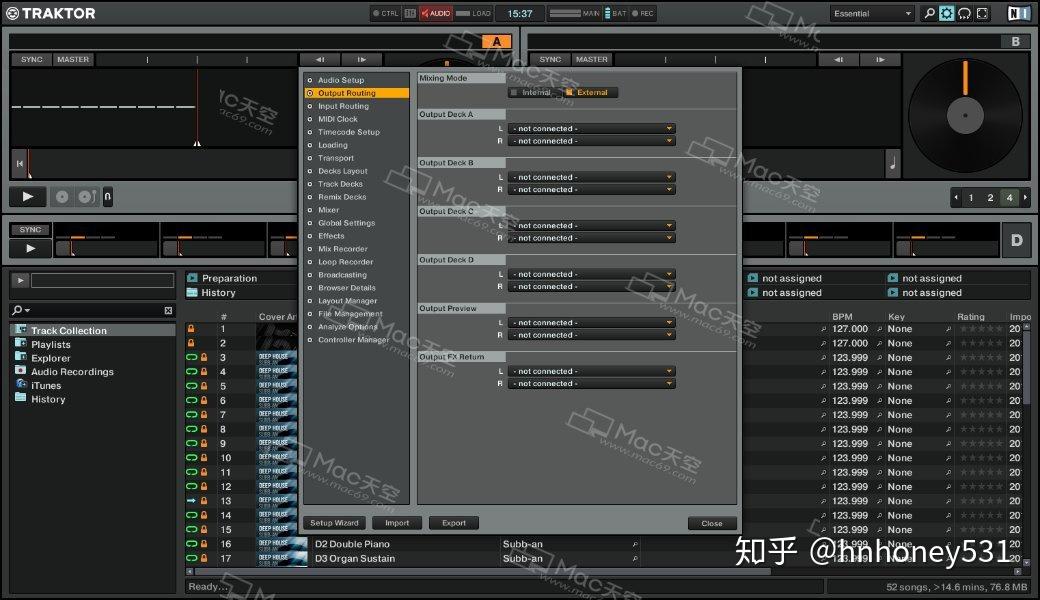The image size is (1040, 600).
Task: Select loop size 4 on Deck B
Action: [1009, 198]
